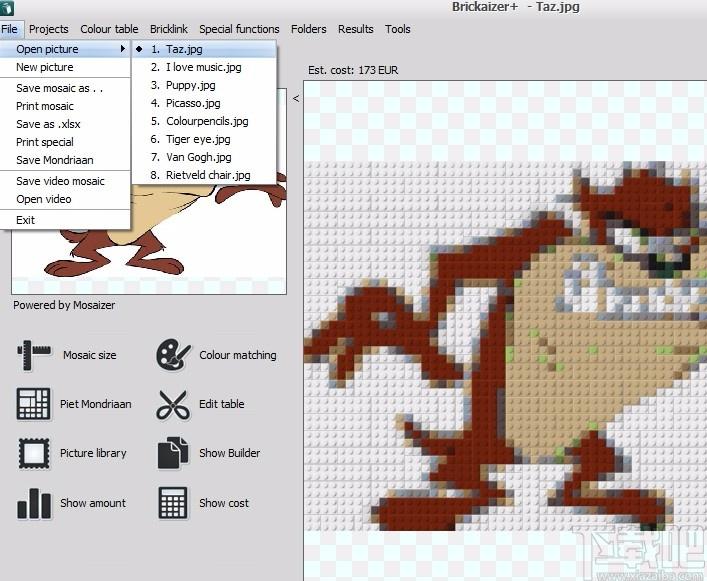707x581 pixels.
Task: Click the Show Builder label
Action: pos(230,453)
